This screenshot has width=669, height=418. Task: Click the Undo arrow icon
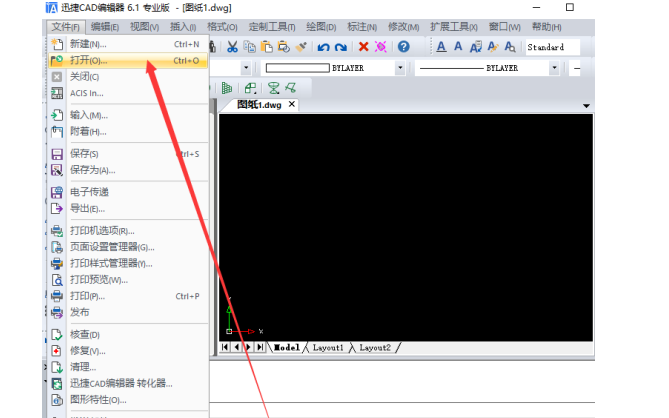click(x=322, y=47)
